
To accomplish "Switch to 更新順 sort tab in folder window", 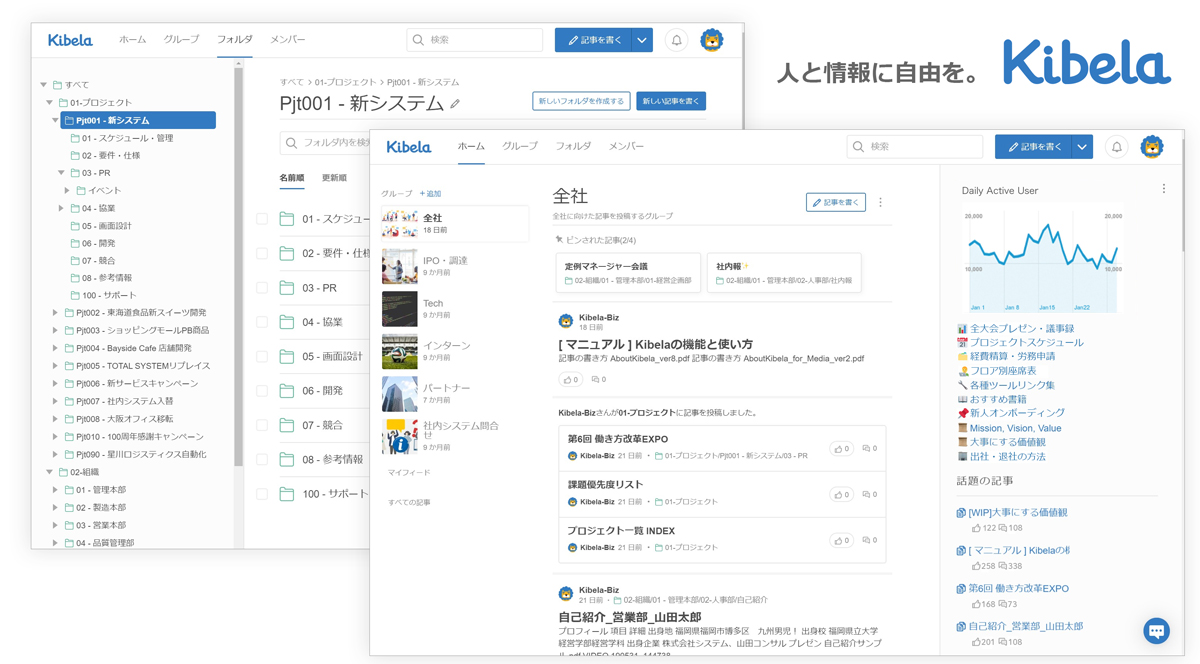I will pyautogui.click(x=334, y=178).
